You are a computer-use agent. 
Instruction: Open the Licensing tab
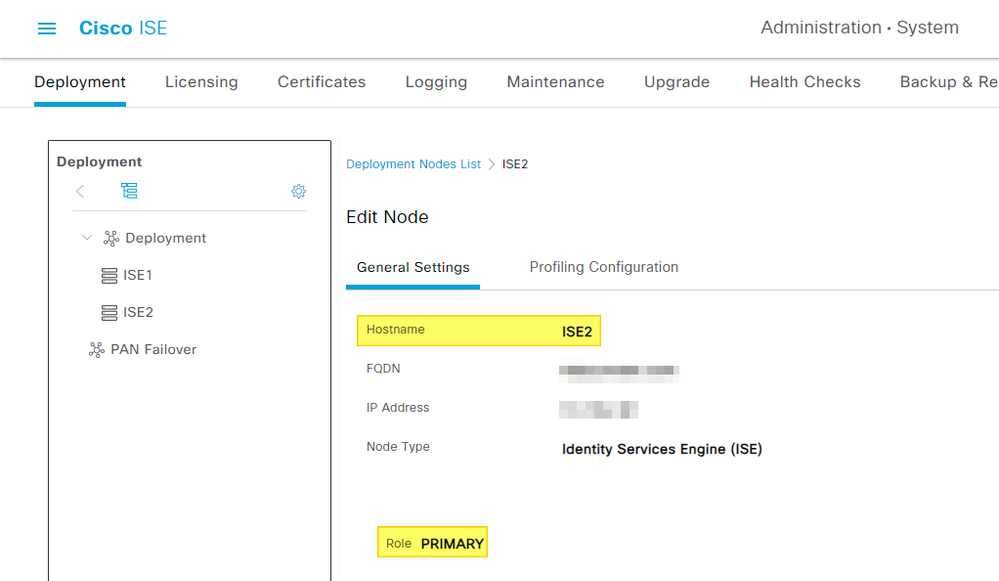tap(201, 82)
